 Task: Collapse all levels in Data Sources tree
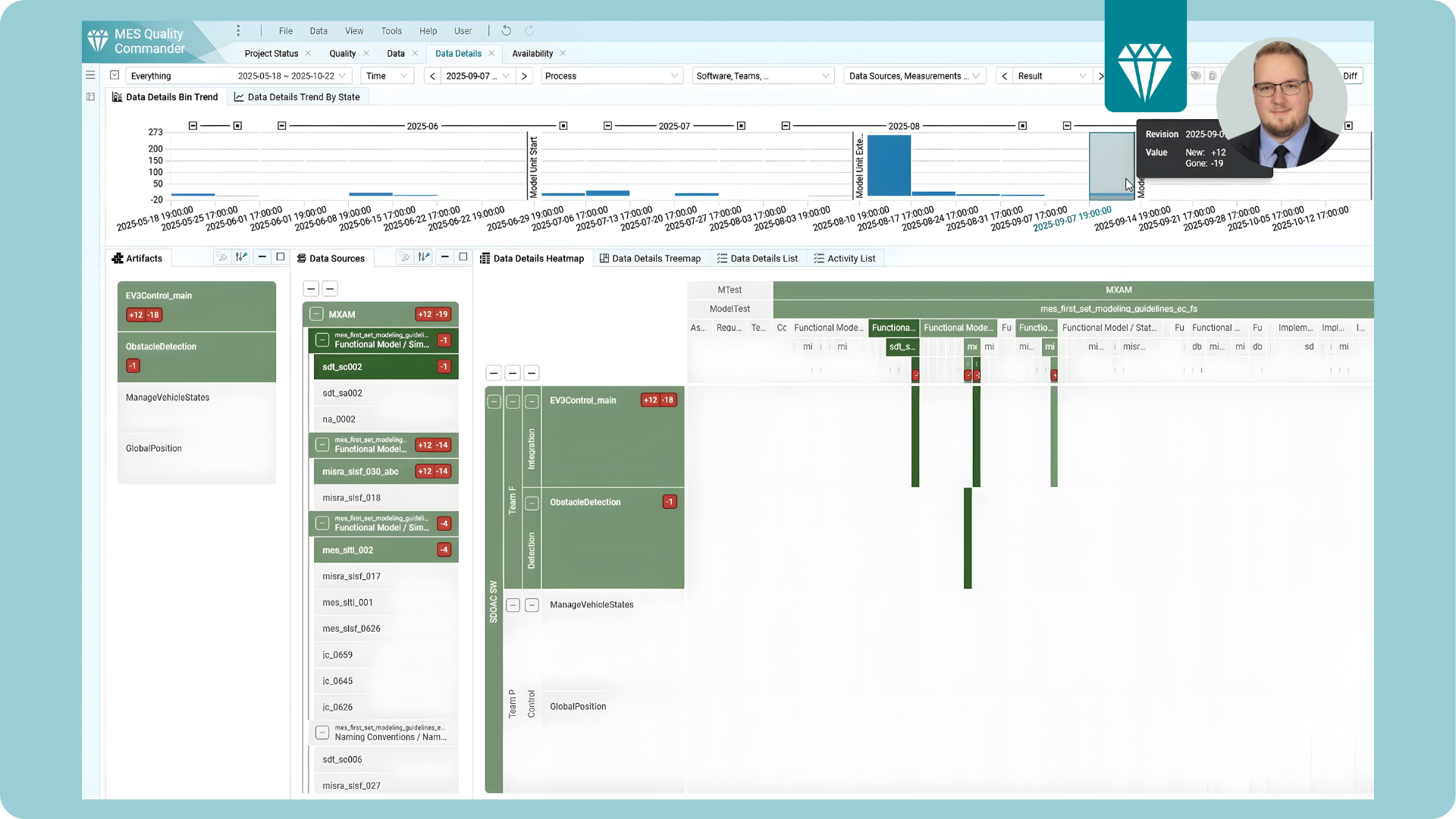coord(311,288)
